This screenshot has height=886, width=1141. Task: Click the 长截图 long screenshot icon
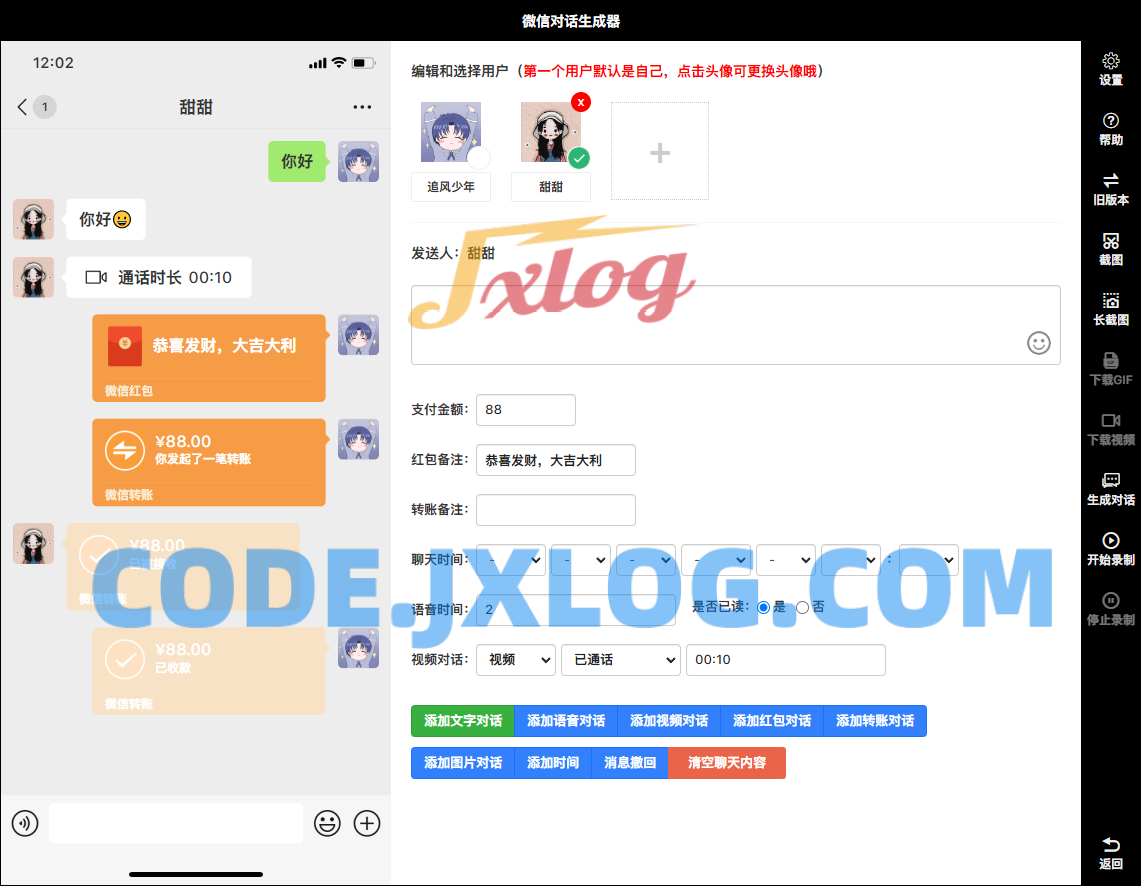[1110, 302]
